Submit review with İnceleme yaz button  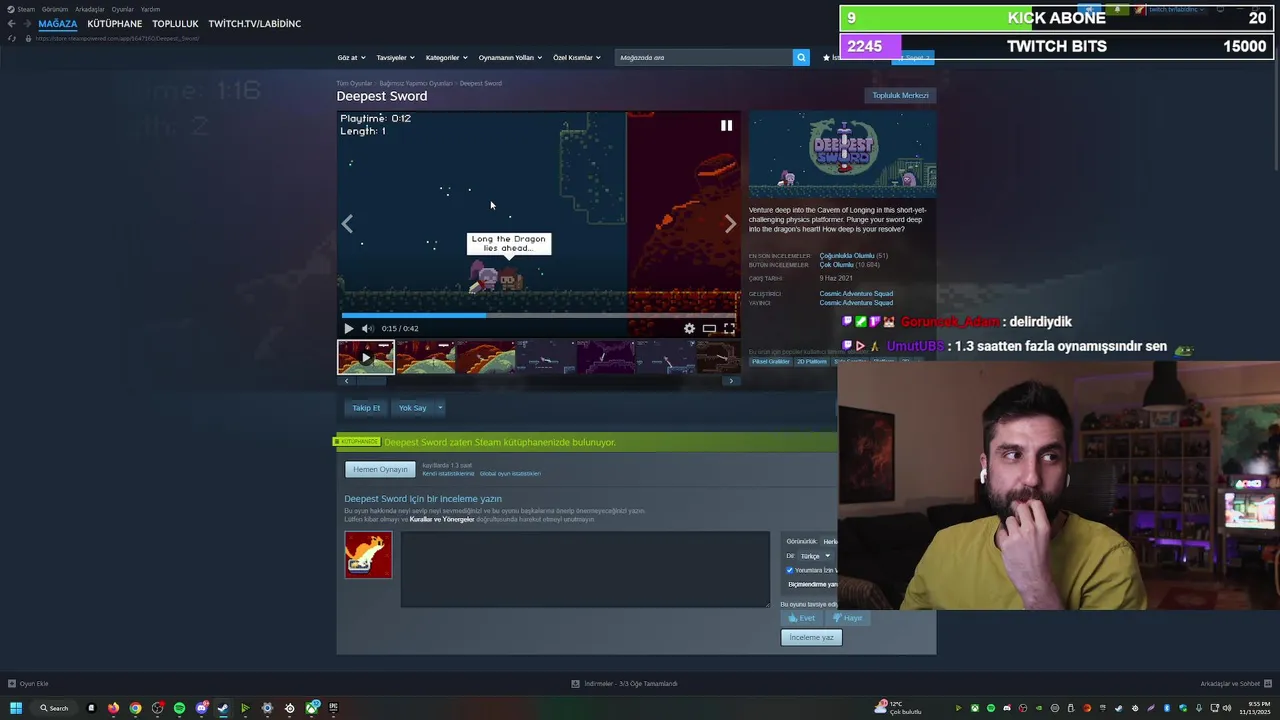click(811, 637)
